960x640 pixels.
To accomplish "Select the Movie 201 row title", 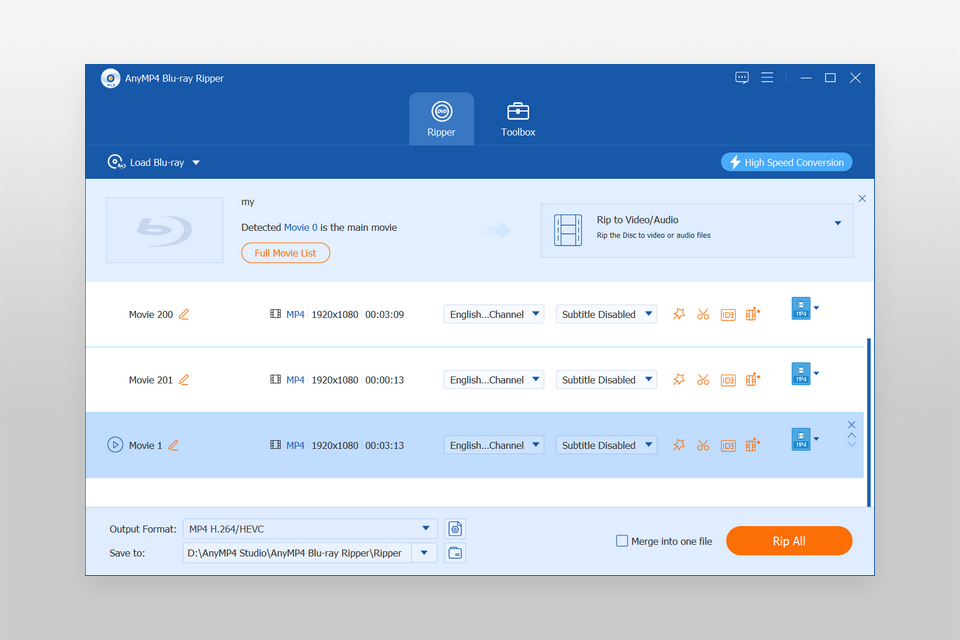I will [x=151, y=380].
